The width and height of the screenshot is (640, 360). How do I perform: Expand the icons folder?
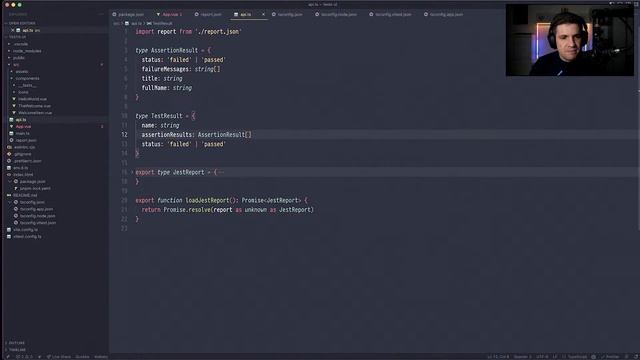pos(23,92)
